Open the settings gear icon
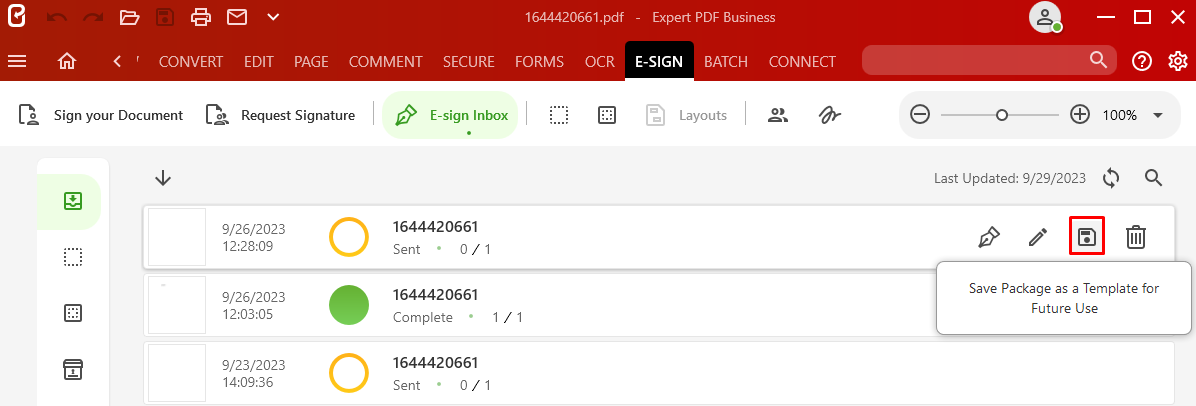 pyautogui.click(x=1178, y=61)
